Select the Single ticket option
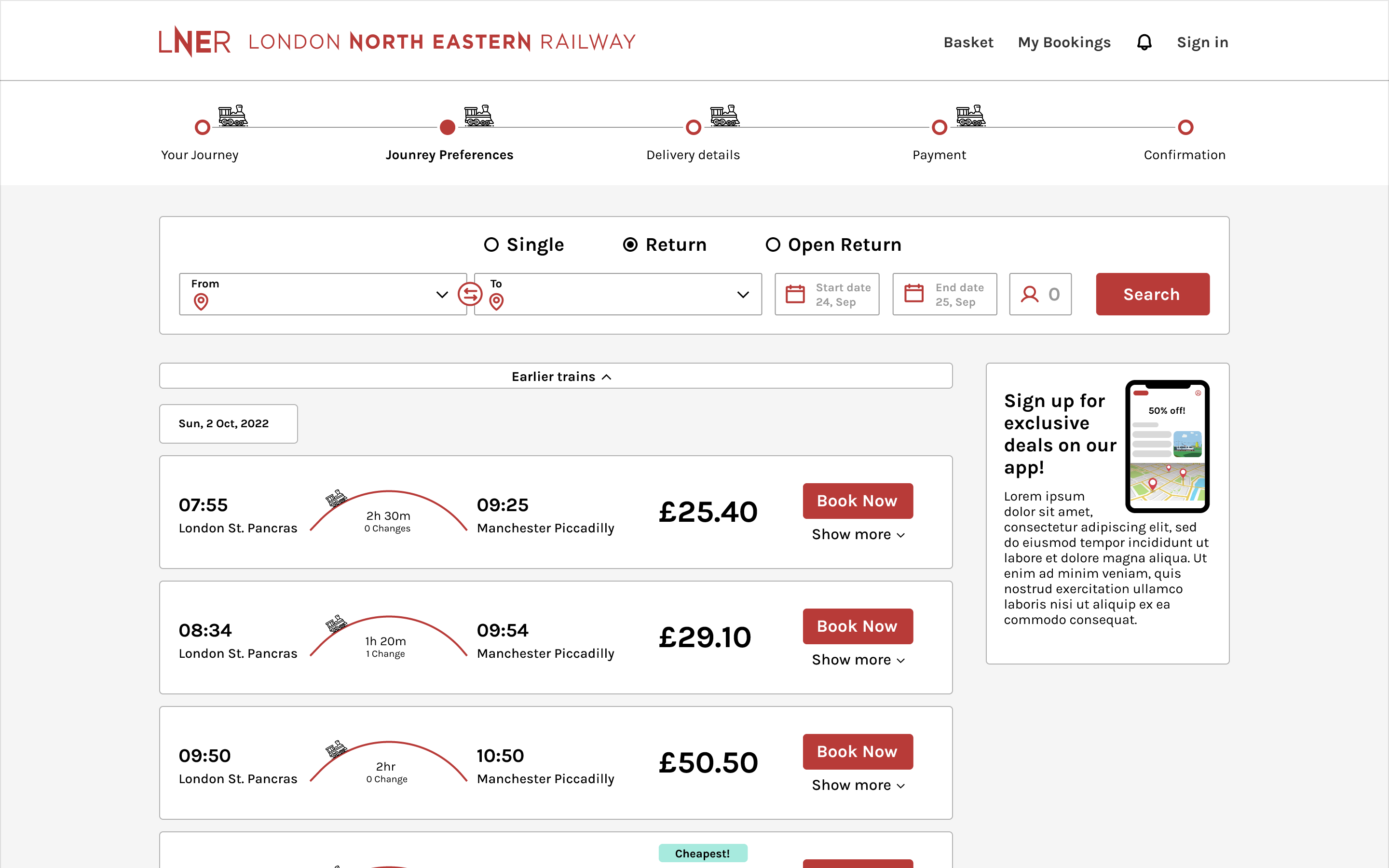The image size is (1389, 868). 523,244
